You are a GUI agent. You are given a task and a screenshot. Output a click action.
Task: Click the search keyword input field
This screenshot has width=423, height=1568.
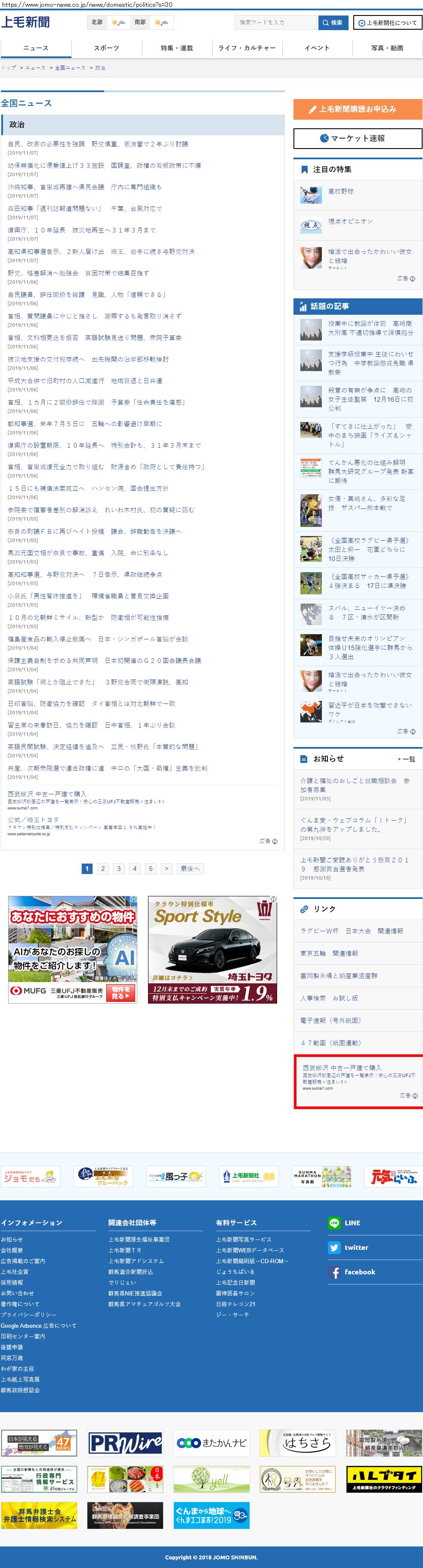pyautogui.click(x=276, y=22)
